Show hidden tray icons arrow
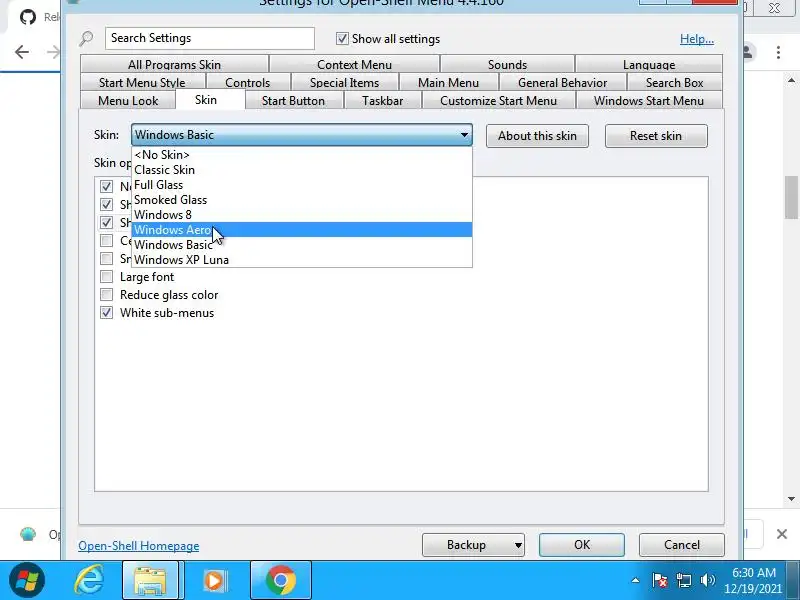The width and height of the screenshot is (800, 600). [635, 580]
